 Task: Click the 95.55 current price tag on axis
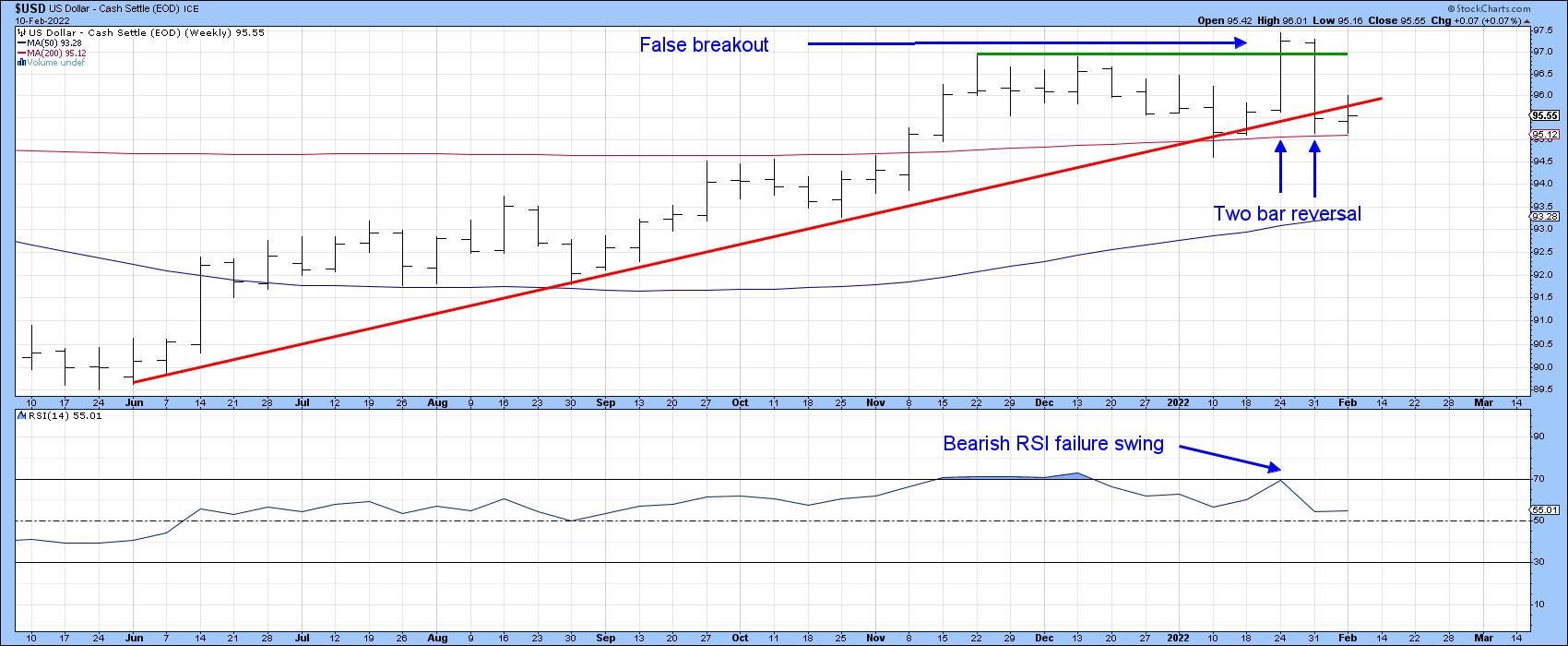click(1544, 116)
